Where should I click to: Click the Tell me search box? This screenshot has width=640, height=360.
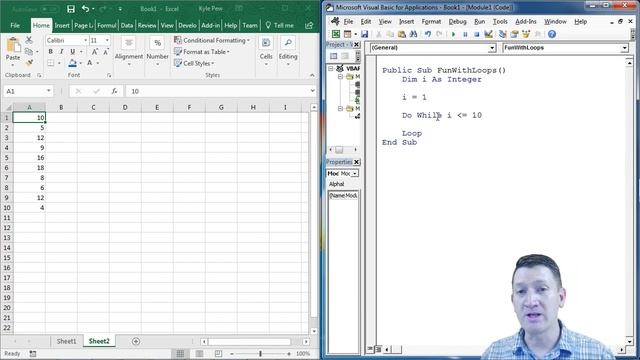pos(280,25)
